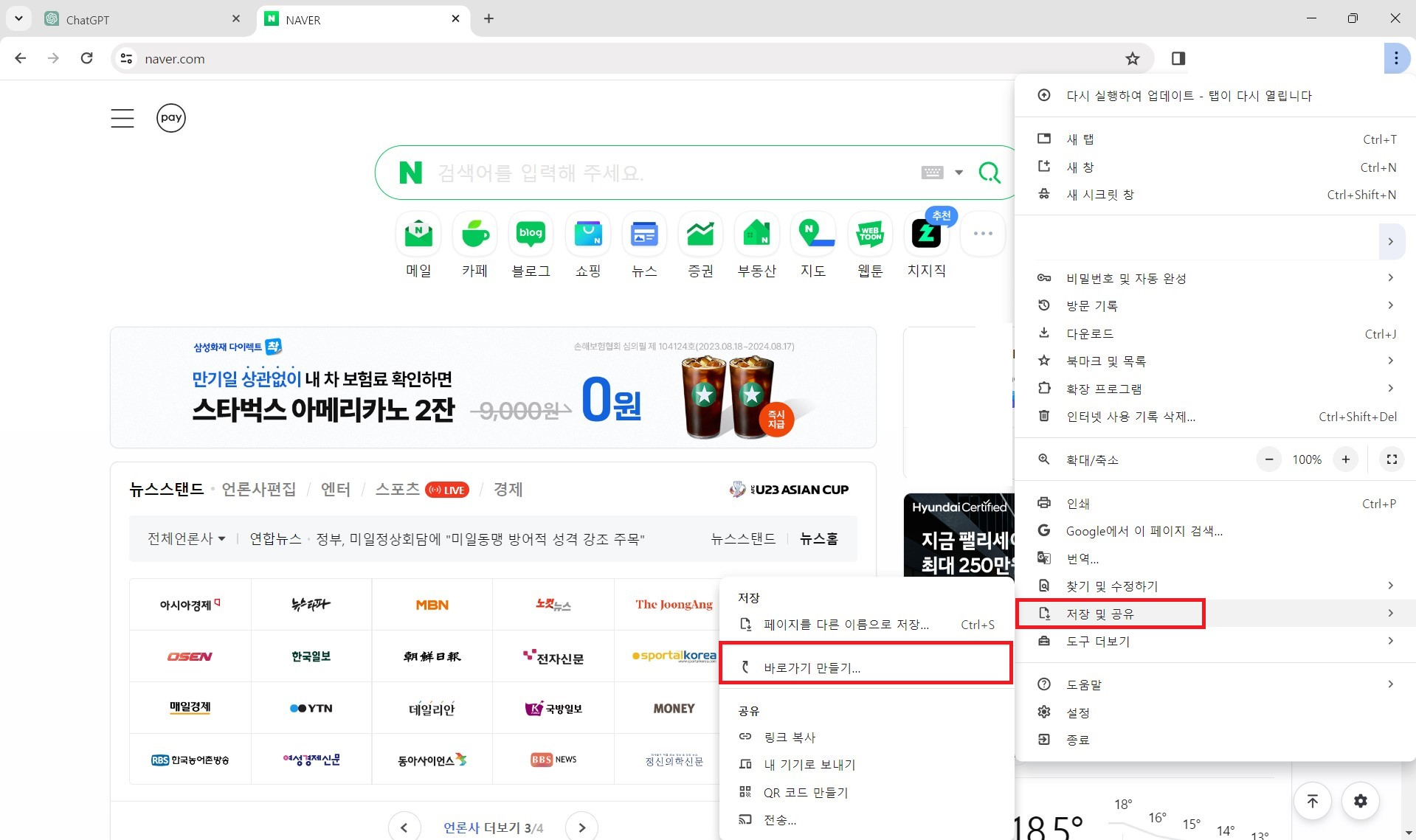Screen dimensions: 1416x840
Task: Open the 지도 shortcut icon
Action: 814,234
